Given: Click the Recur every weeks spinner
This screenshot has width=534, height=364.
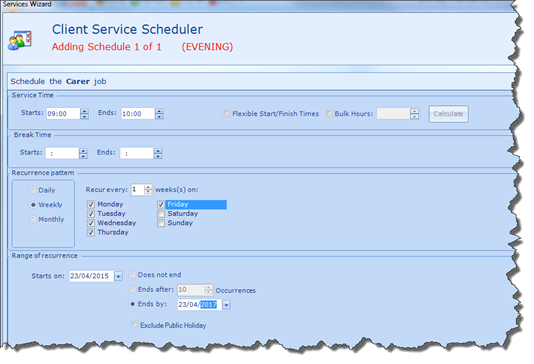Looking at the screenshot, I should (148, 190).
